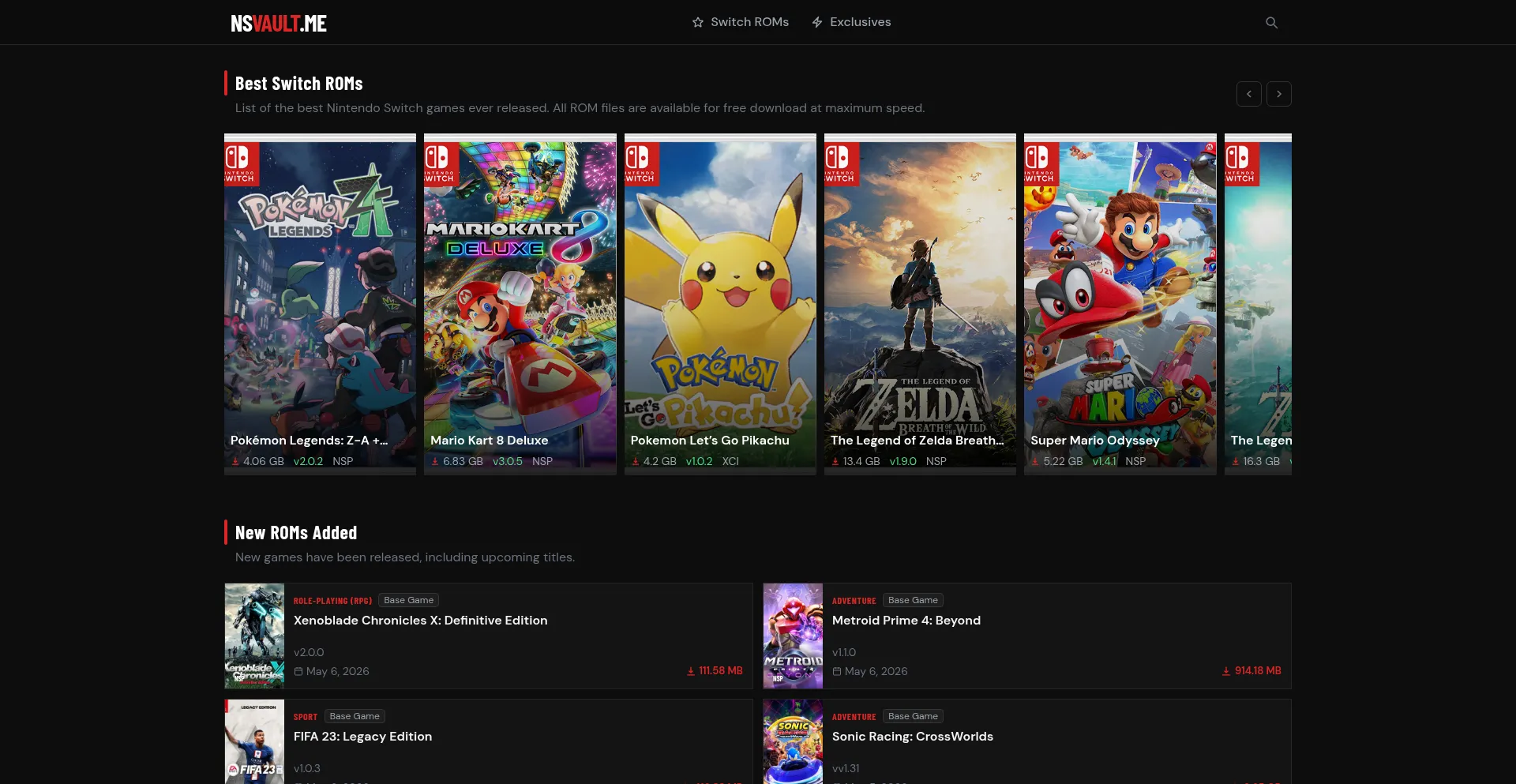This screenshot has height=784, width=1516.
Task: Click download icon next to 6.83 GB
Action: pyautogui.click(x=435, y=461)
